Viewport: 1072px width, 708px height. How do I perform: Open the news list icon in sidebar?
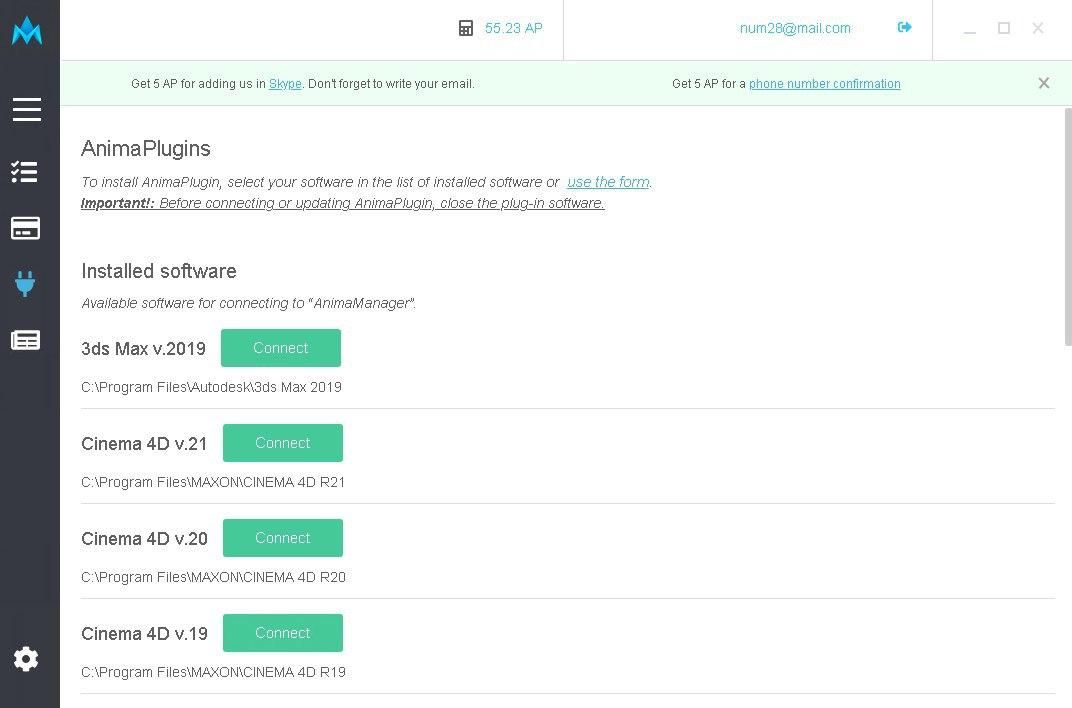click(26, 340)
